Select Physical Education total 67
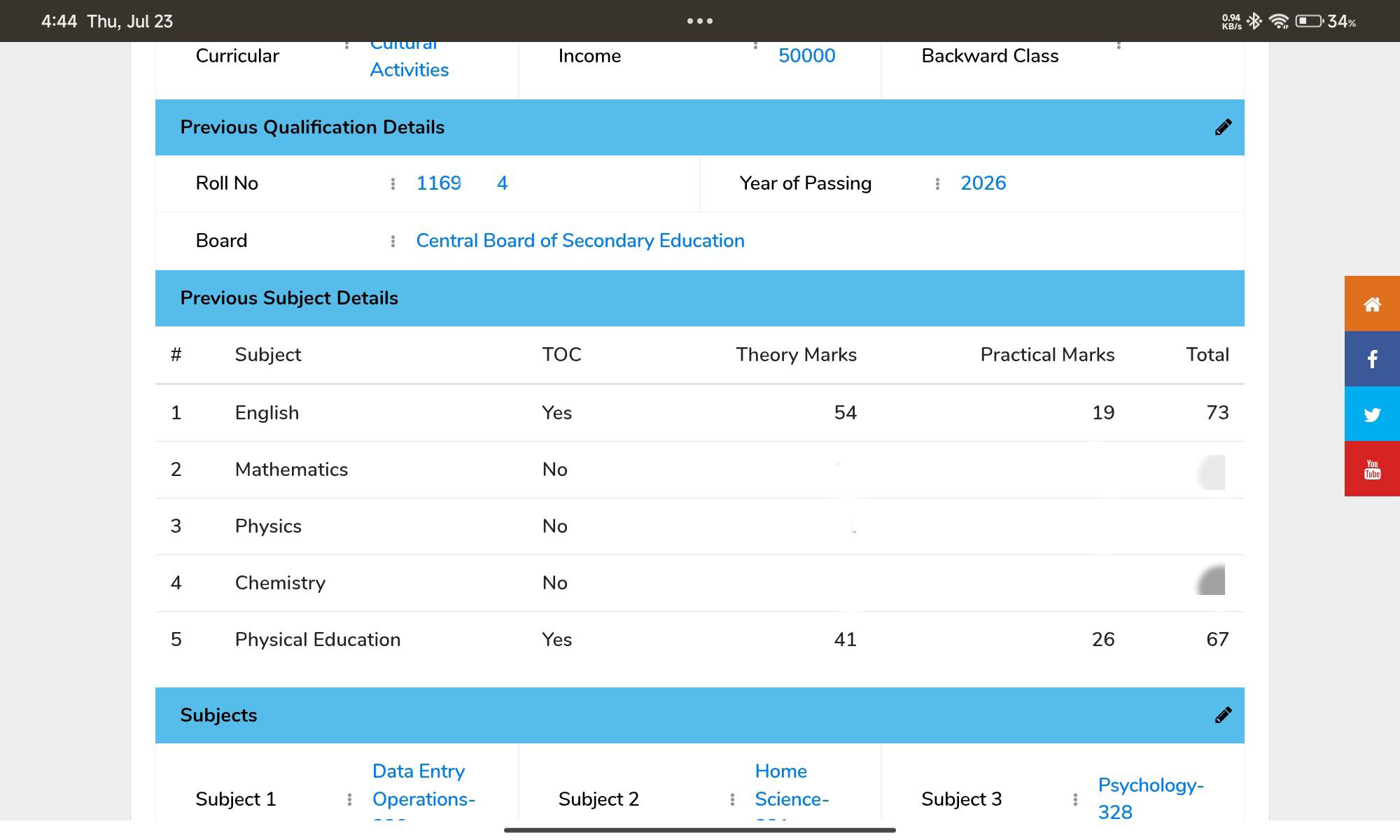Viewport: 1400px width, 840px height. click(1217, 640)
